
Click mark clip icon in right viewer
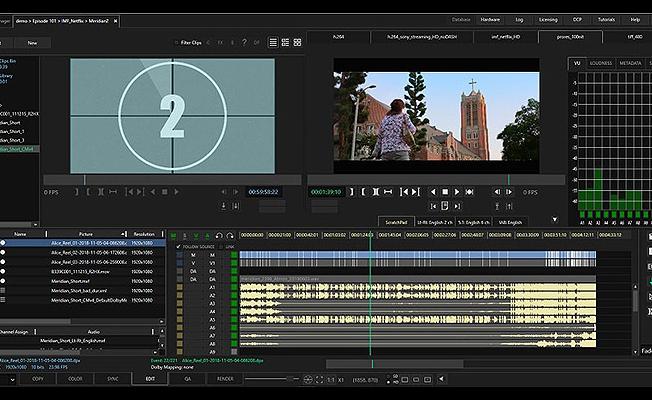coord(375,192)
